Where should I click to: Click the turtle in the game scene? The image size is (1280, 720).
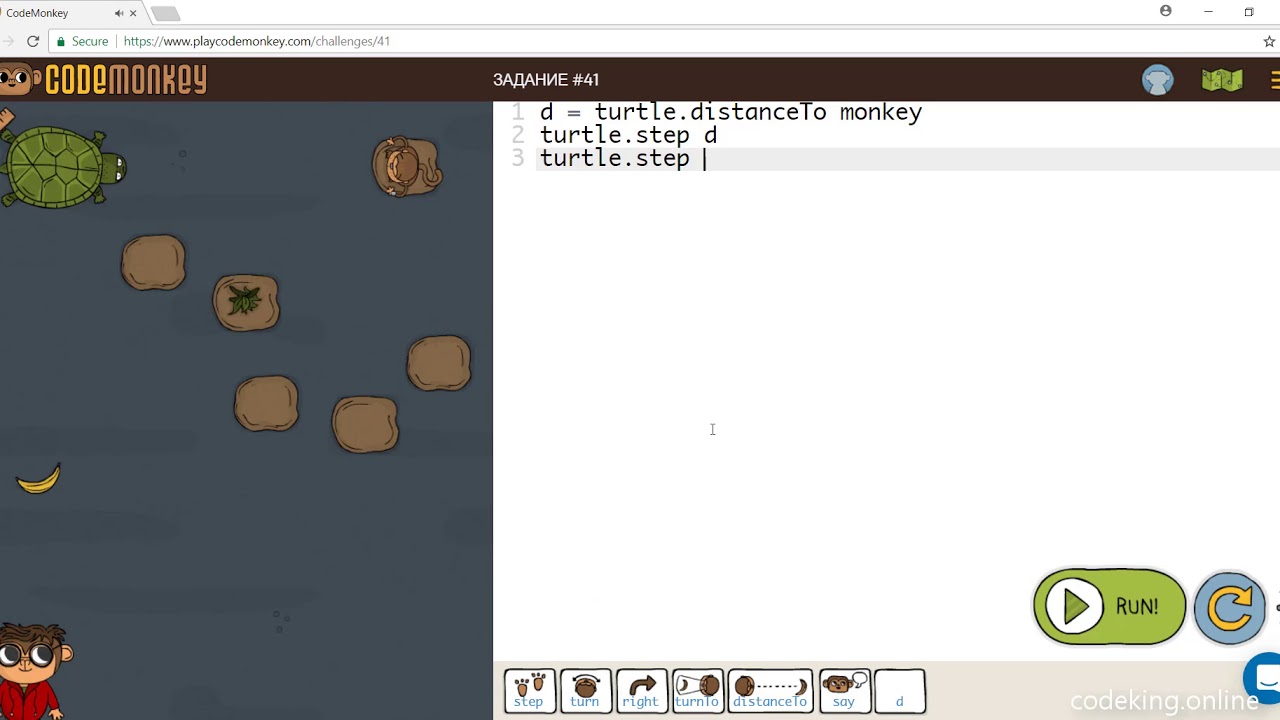pos(62,164)
